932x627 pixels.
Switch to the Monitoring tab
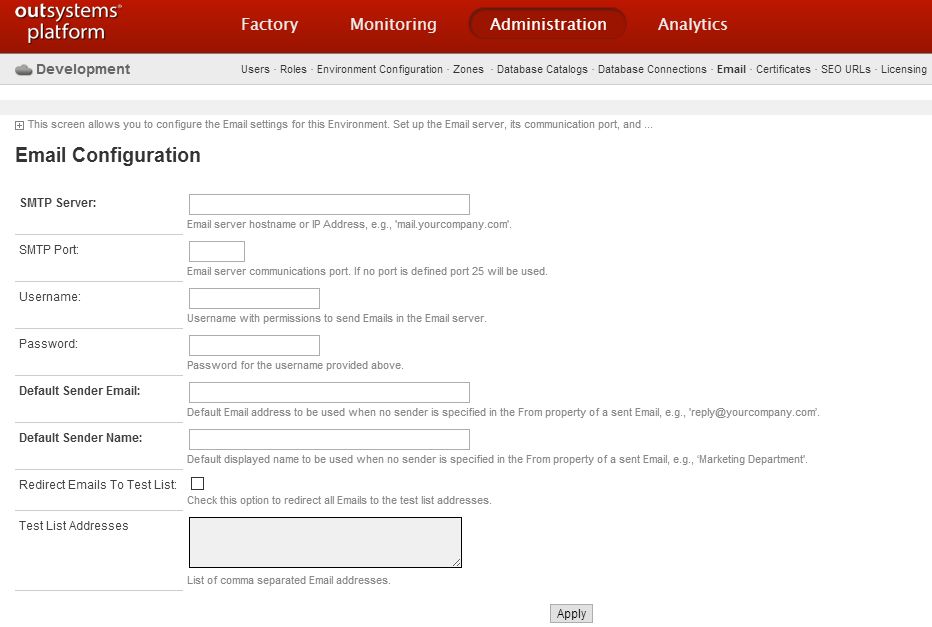393,24
